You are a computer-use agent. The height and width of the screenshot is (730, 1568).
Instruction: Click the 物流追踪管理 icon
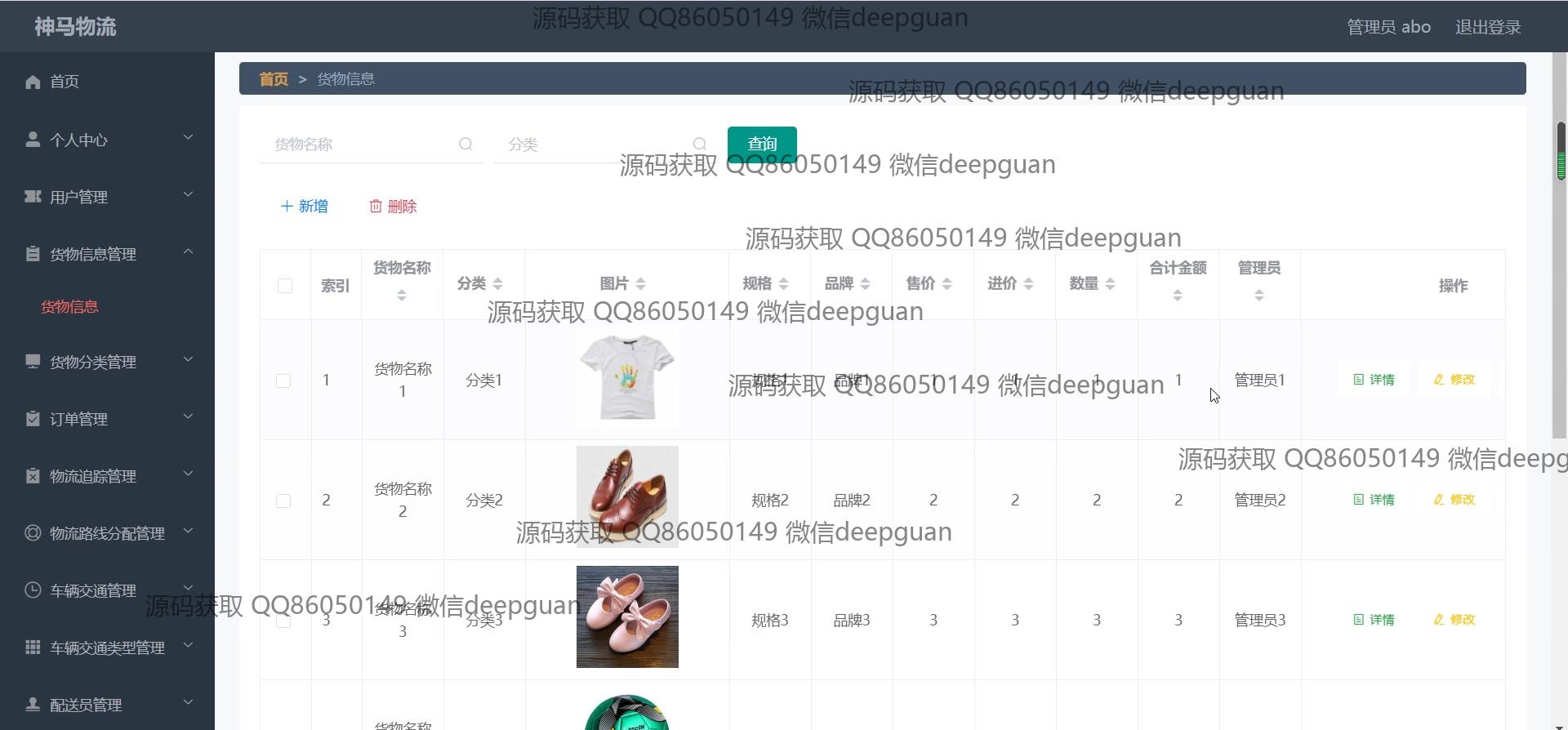33,476
